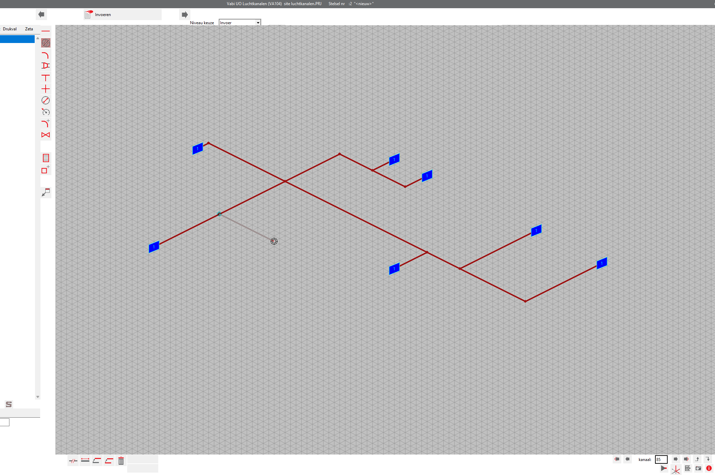715x475 pixels.
Task: Select the cross junction duct tool
Action: pos(46,89)
